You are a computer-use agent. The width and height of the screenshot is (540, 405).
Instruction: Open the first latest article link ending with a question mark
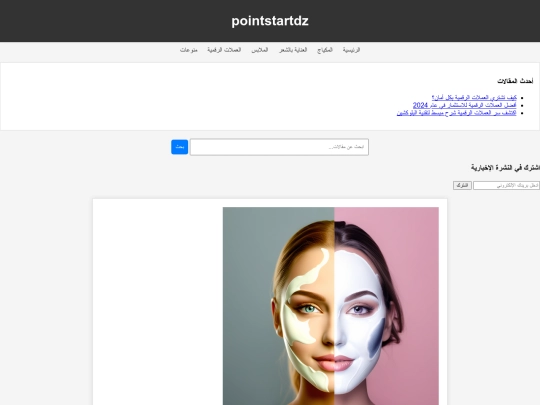pos(474,97)
